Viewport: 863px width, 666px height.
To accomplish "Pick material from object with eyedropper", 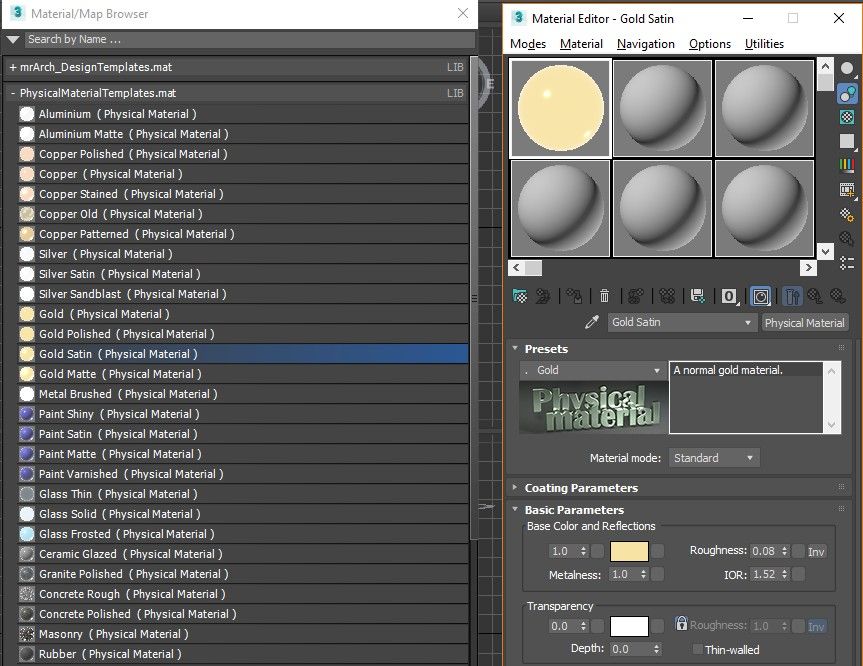I will [x=592, y=323].
